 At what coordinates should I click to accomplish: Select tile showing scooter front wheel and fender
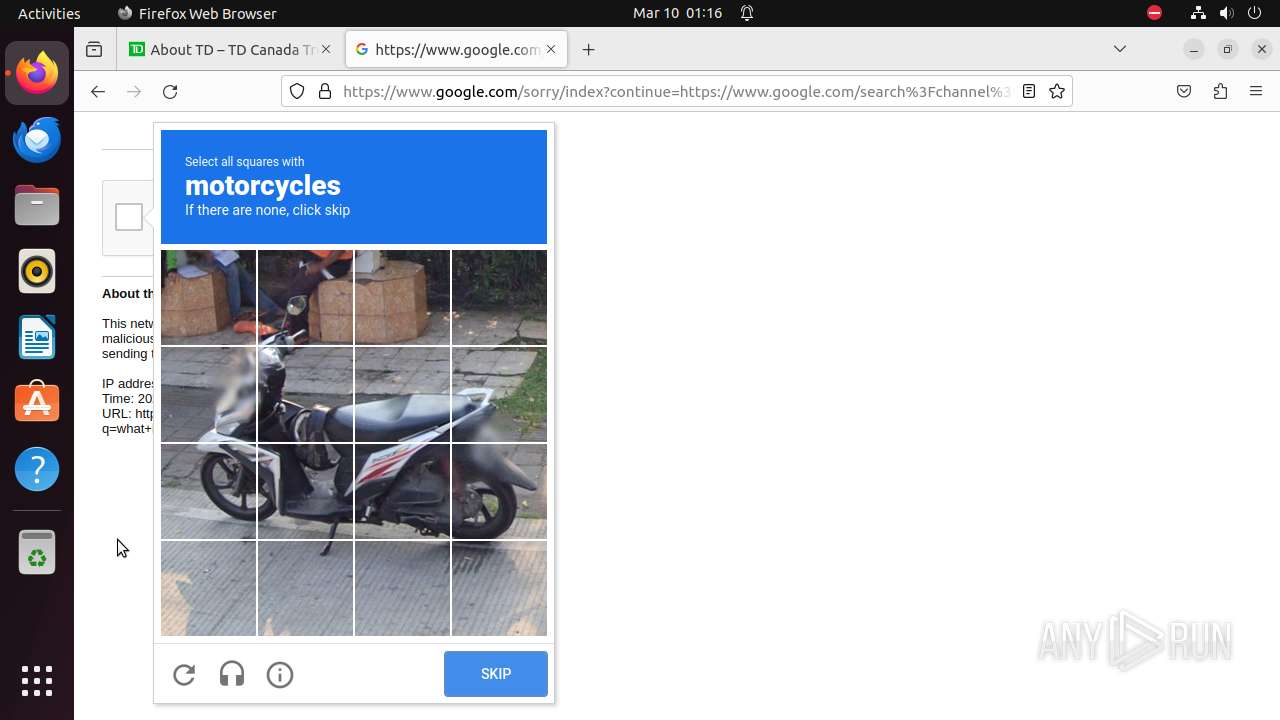[x=209, y=492]
